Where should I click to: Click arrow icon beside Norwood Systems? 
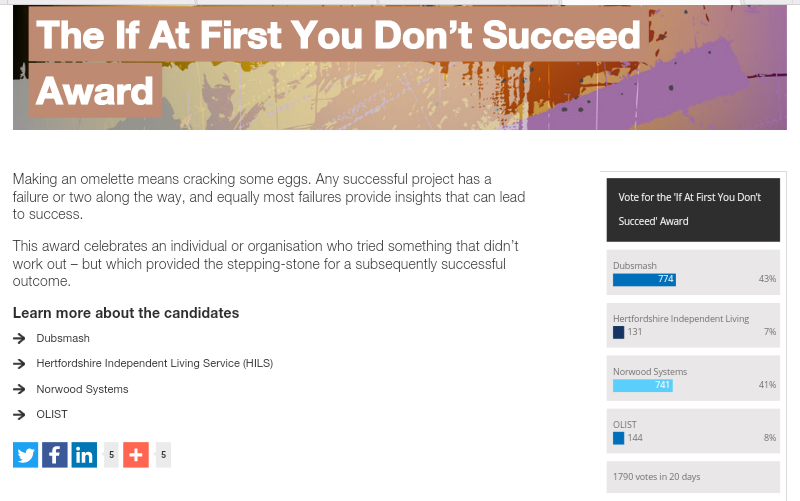click(19, 389)
